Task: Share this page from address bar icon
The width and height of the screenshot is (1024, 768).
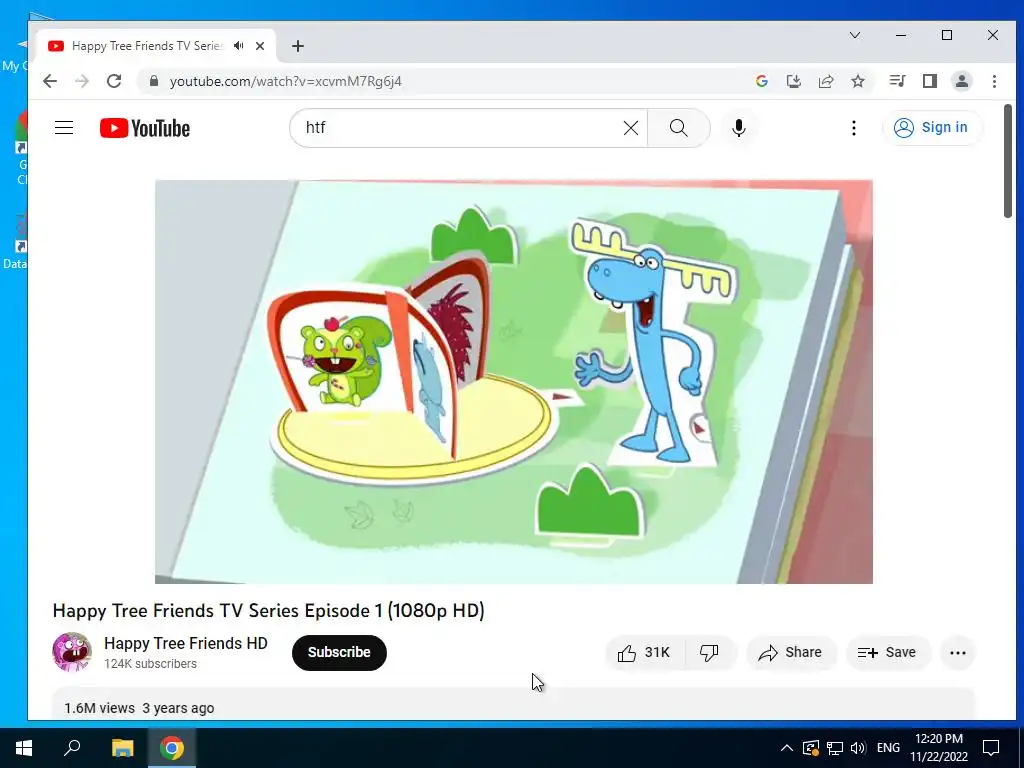Action: point(826,81)
